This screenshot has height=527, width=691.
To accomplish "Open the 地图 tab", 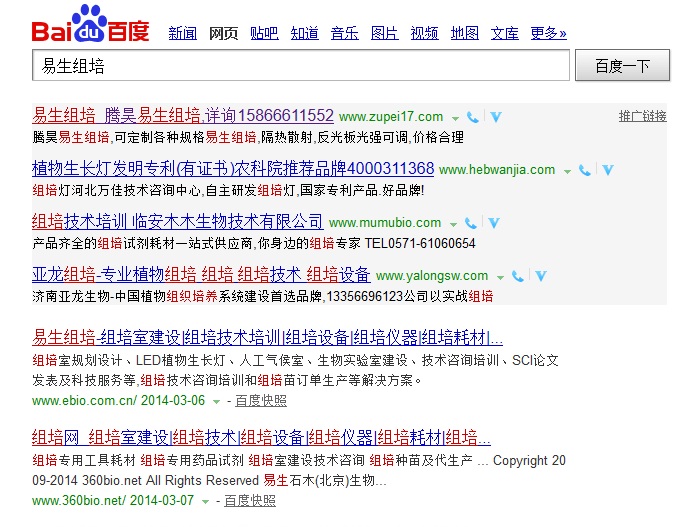I will click(464, 33).
